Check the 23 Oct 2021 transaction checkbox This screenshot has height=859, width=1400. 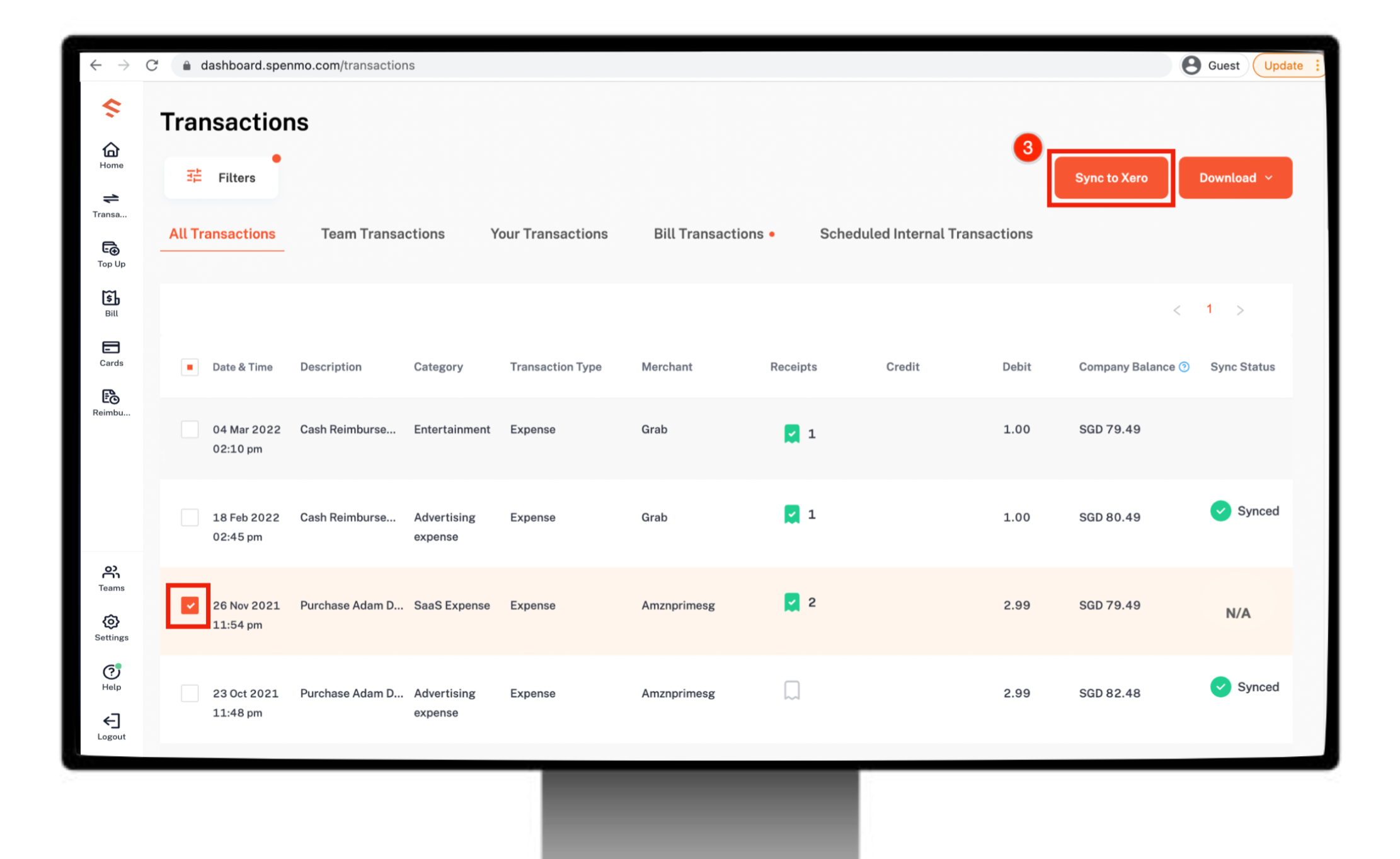point(190,693)
